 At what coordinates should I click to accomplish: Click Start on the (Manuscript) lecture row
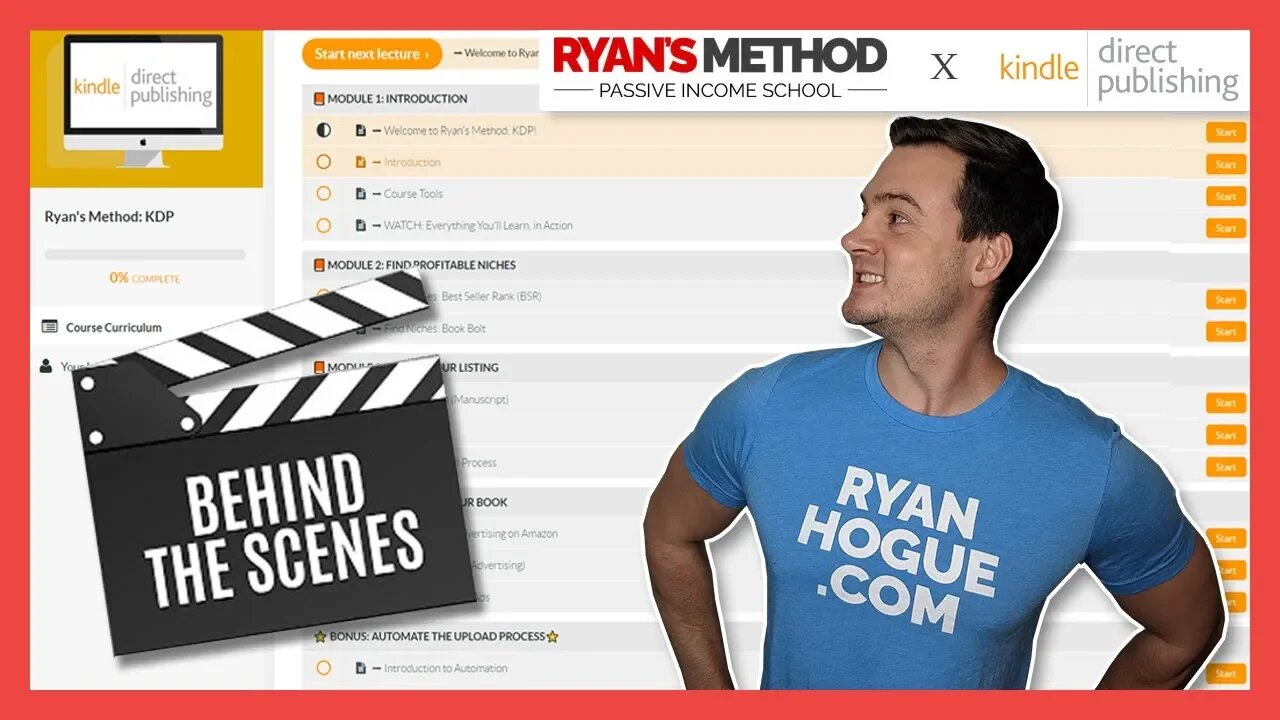click(1226, 403)
